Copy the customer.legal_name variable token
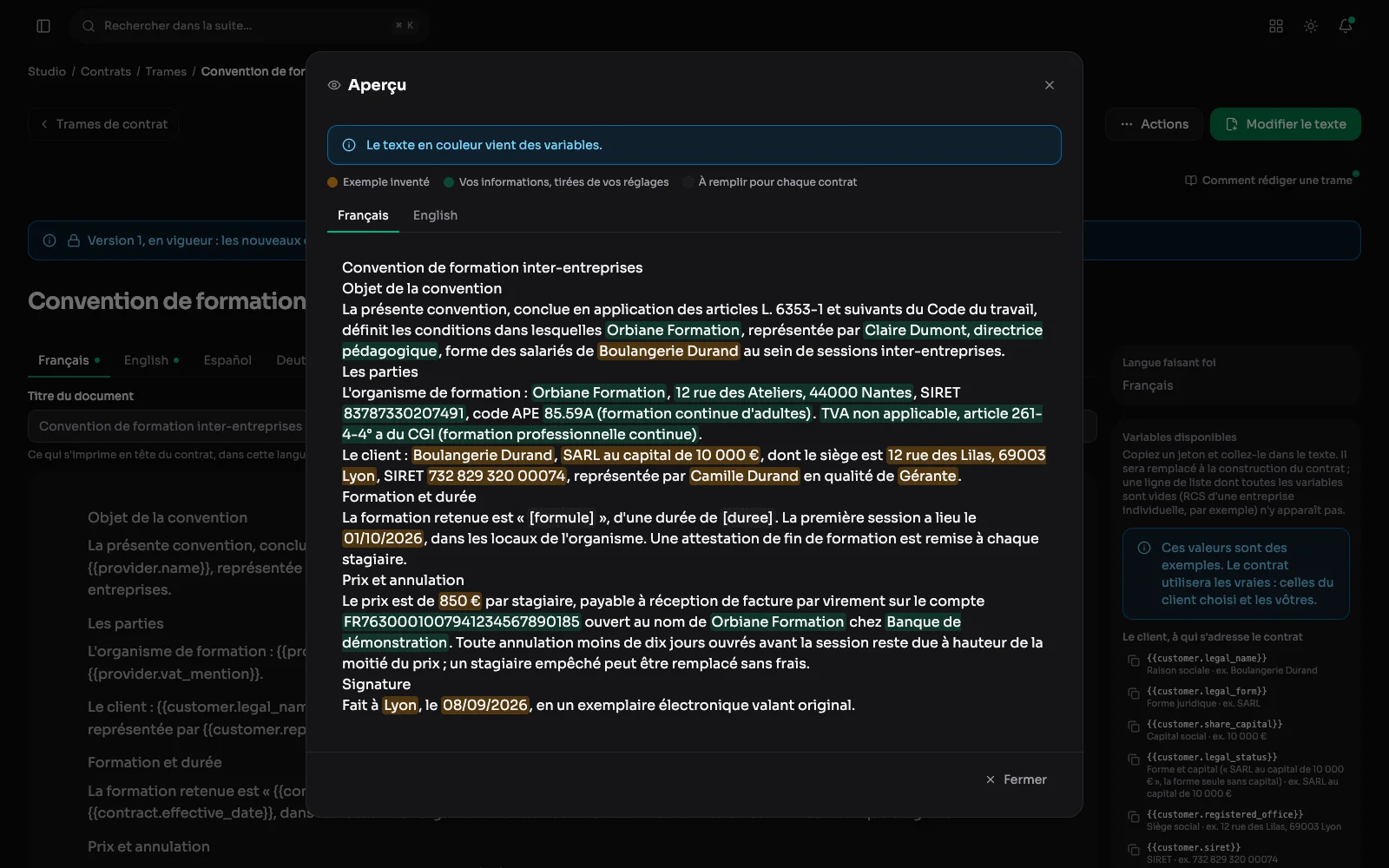 point(1134,661)
